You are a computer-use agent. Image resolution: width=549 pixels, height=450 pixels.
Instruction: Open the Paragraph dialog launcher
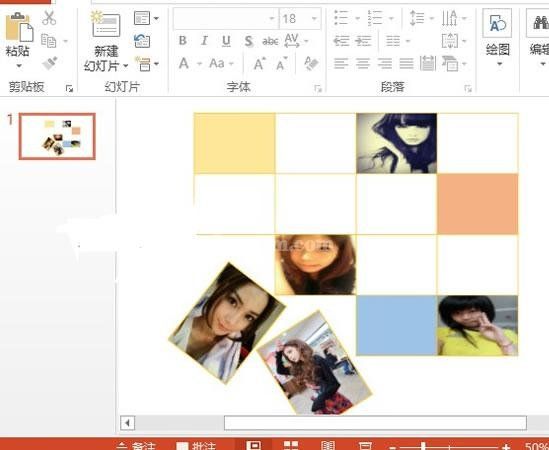coord(468,89)
